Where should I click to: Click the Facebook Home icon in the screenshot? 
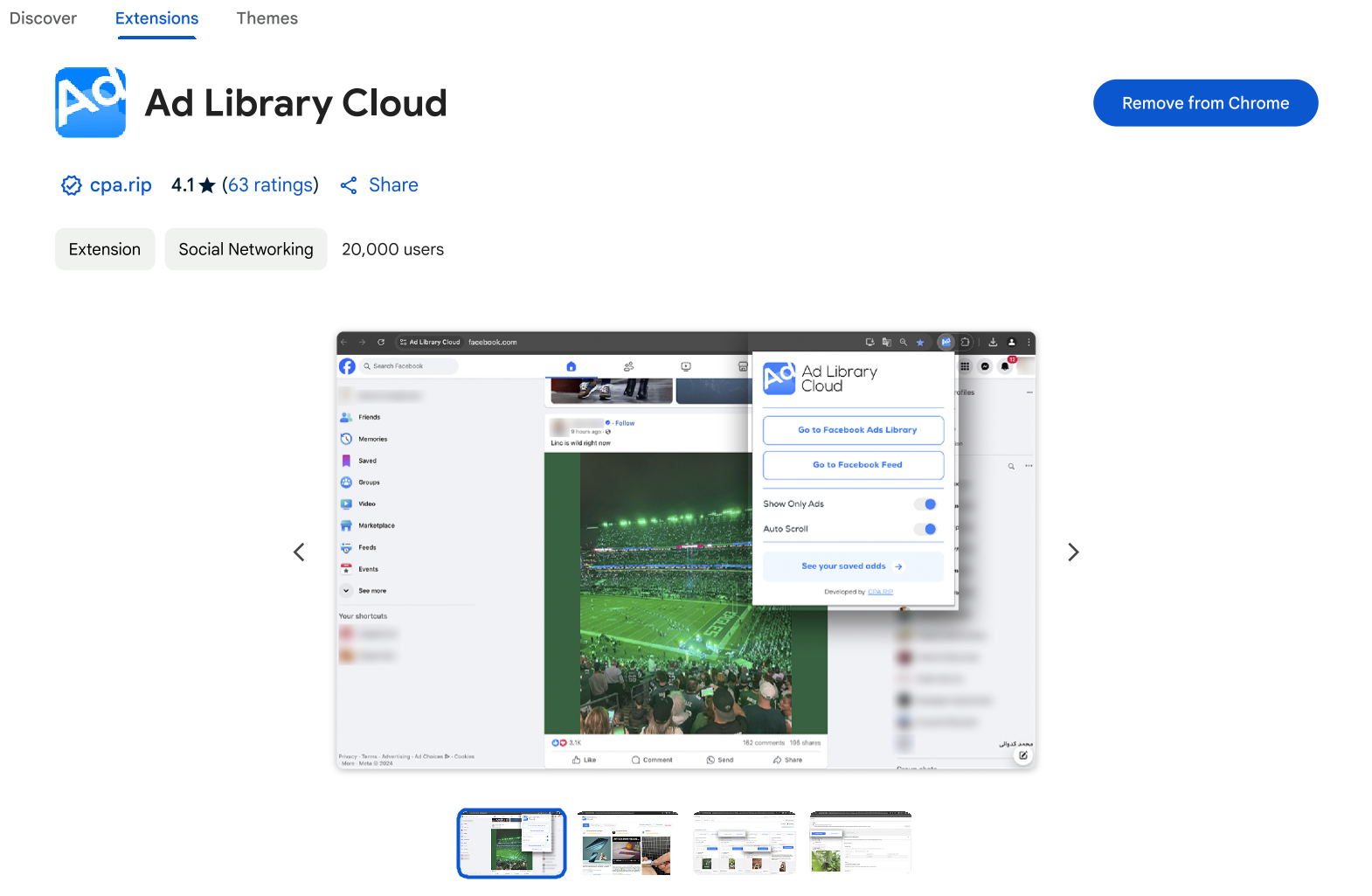pyautogui.click(x=572, y=366)
